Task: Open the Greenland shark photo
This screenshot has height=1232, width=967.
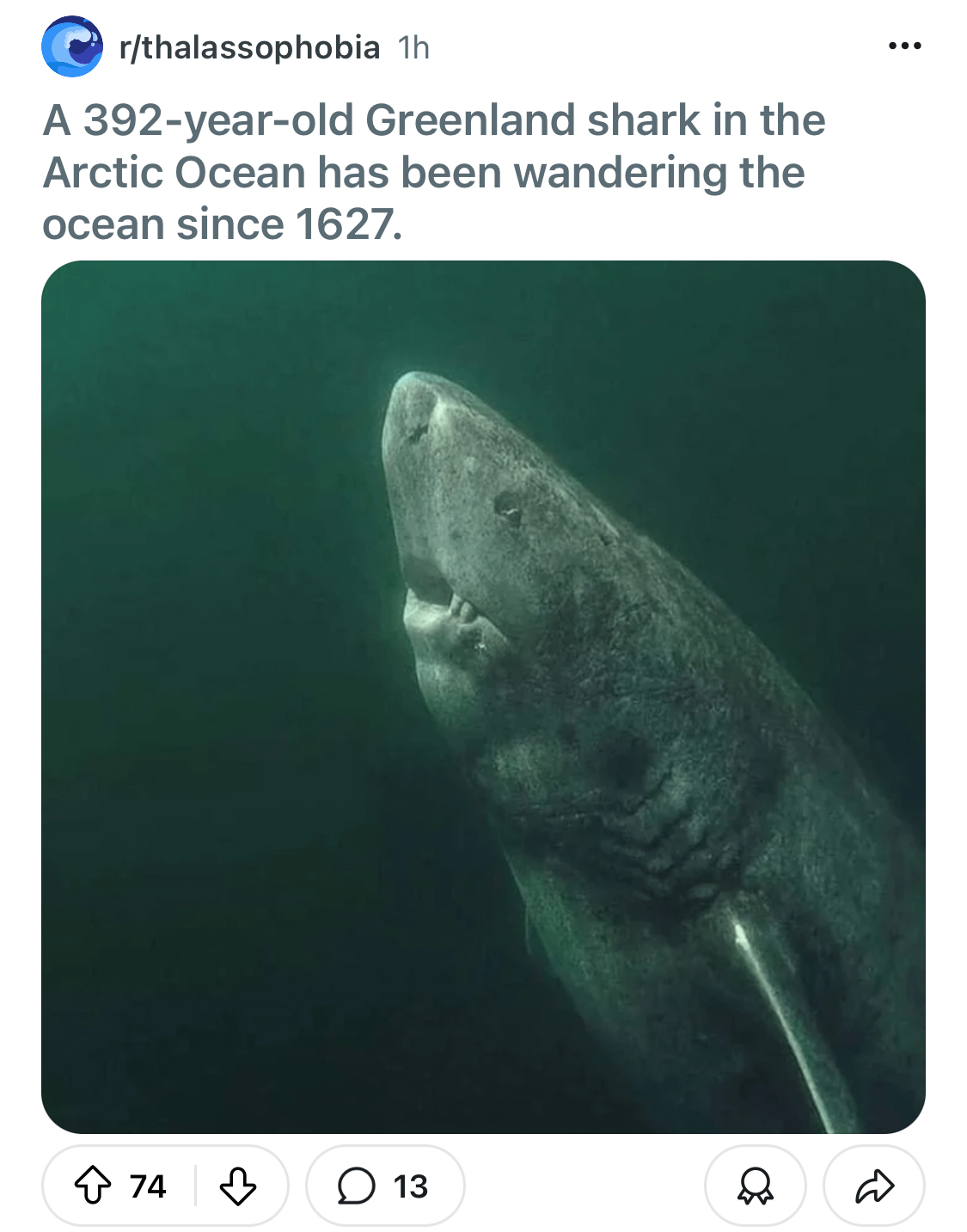Action: pos(483,696)
